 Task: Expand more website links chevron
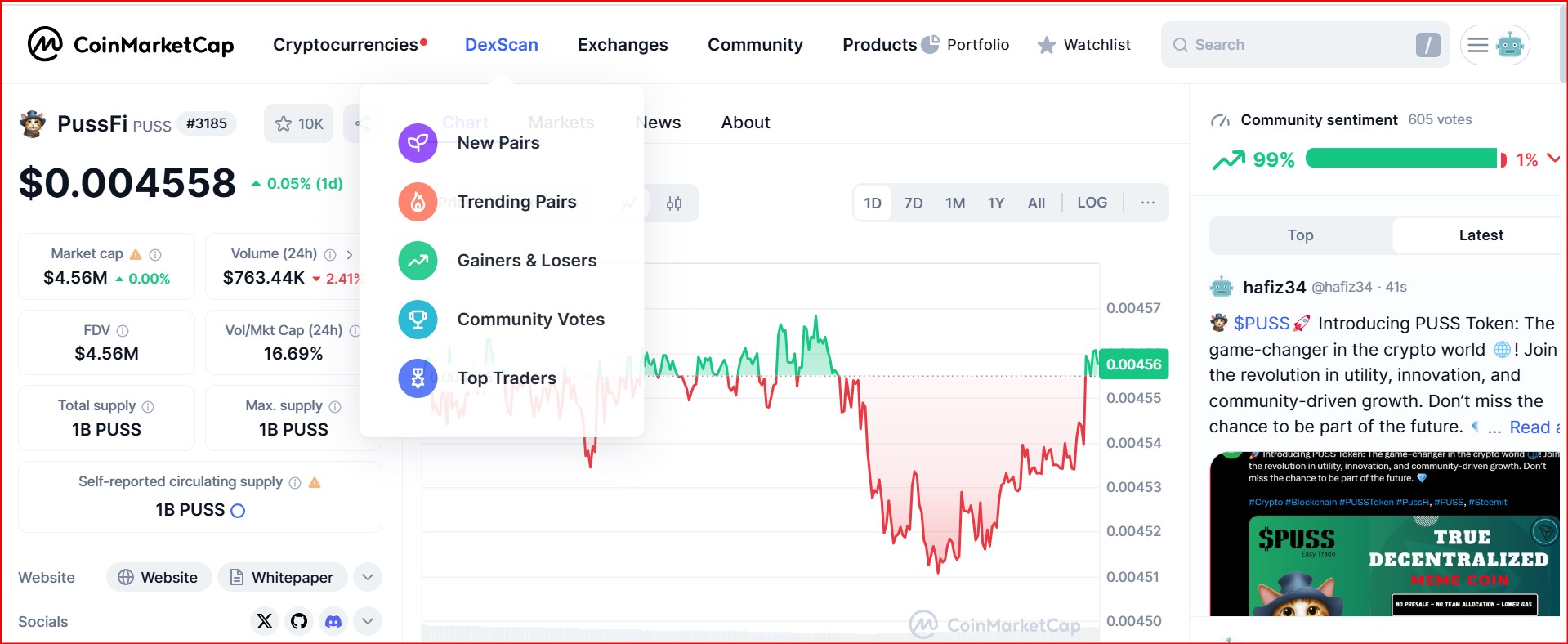click(368, 577)
